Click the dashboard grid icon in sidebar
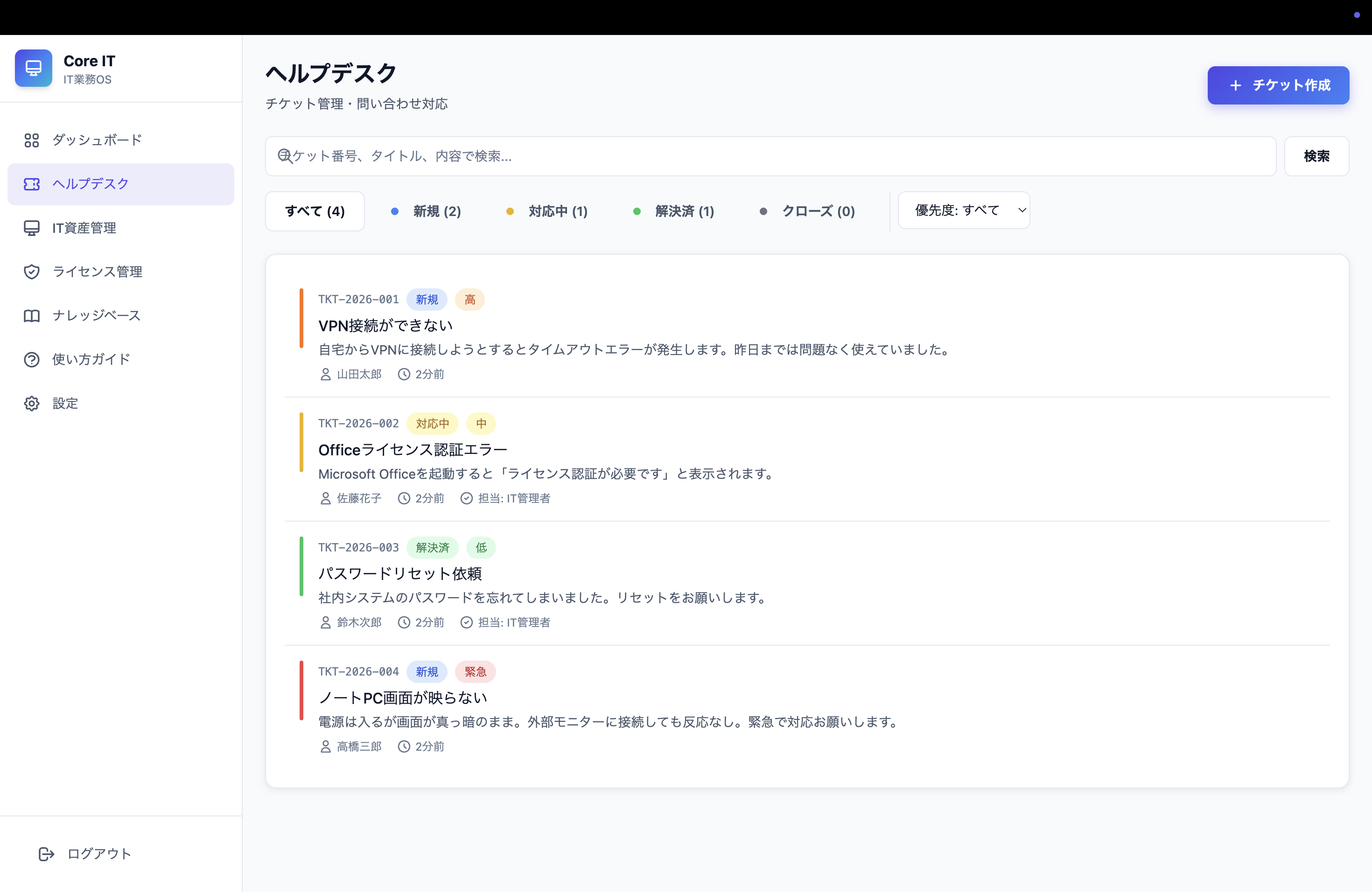 pyautogui.click(x=32, y=140)
